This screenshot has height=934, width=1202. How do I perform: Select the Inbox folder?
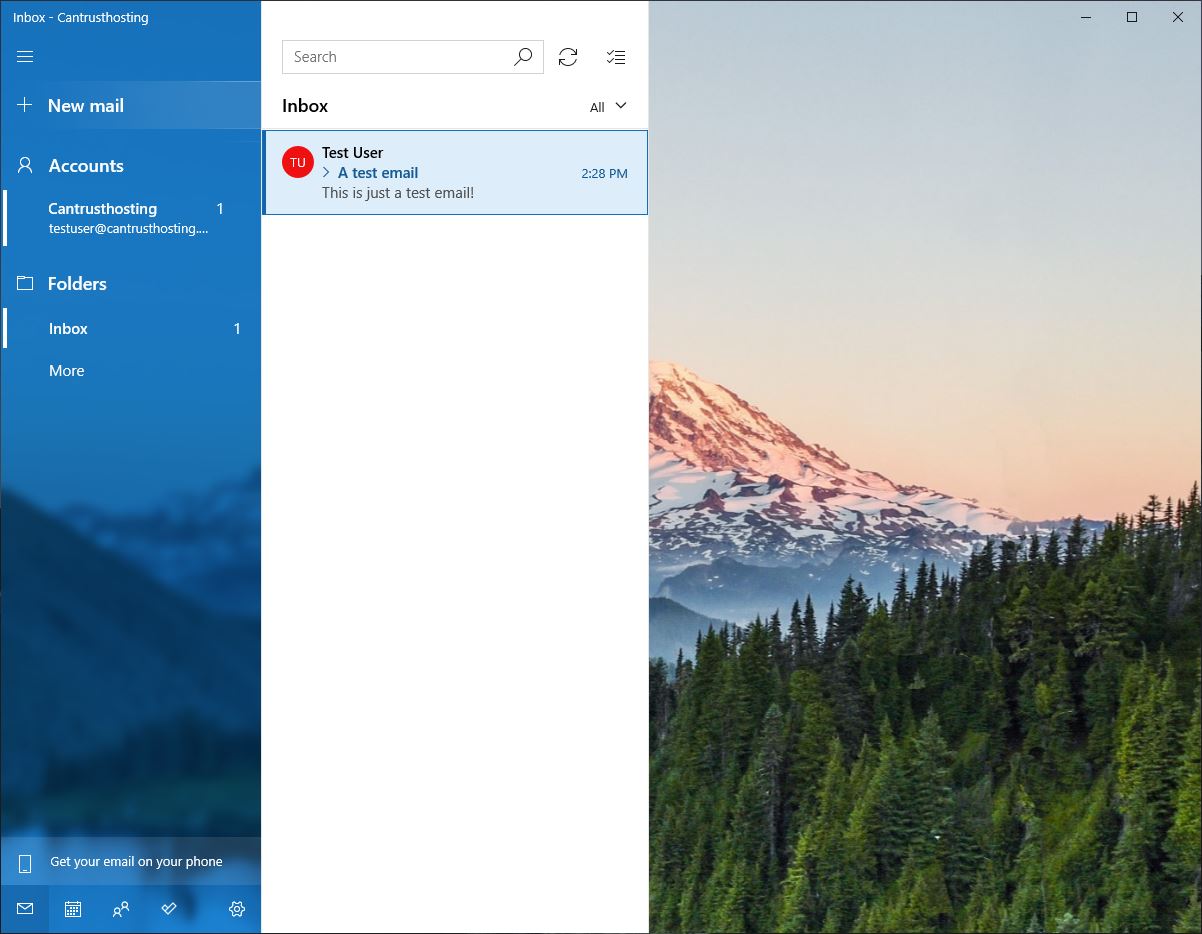(x=130, y=328)
